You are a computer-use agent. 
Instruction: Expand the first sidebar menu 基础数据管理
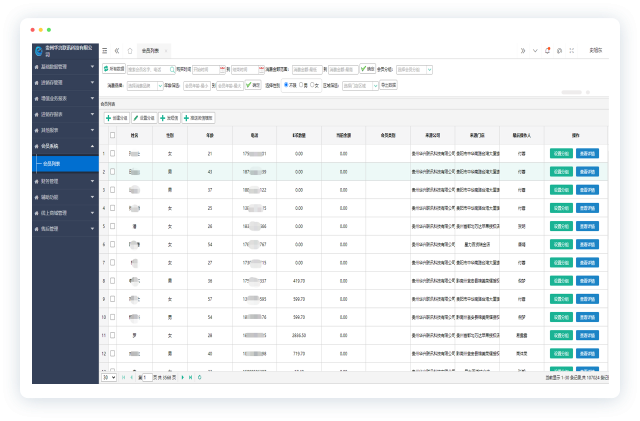(x=65, y=67)
